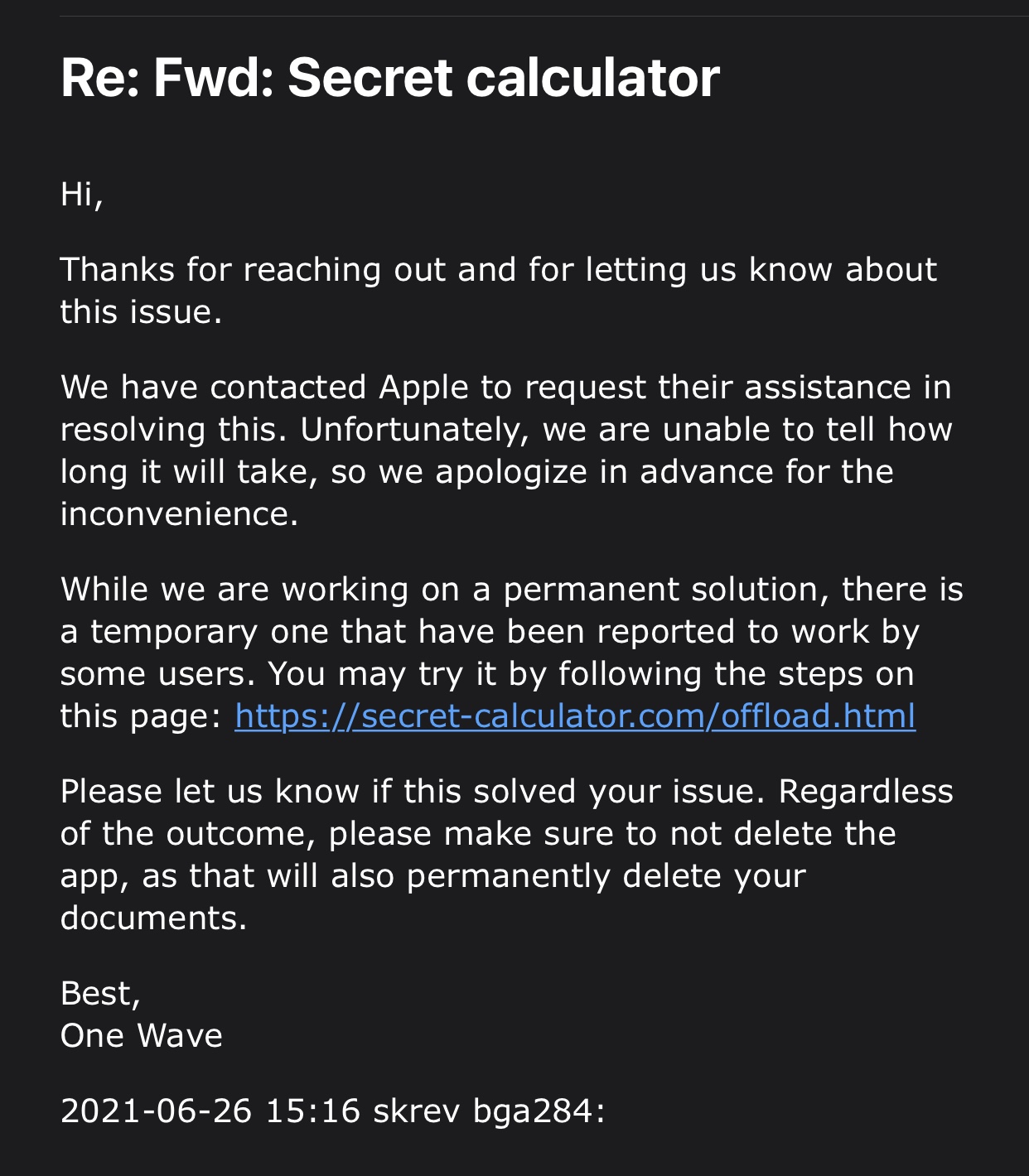
Task: Click the sender name 'bga284' in quote header
Action: coord(533,1112)
